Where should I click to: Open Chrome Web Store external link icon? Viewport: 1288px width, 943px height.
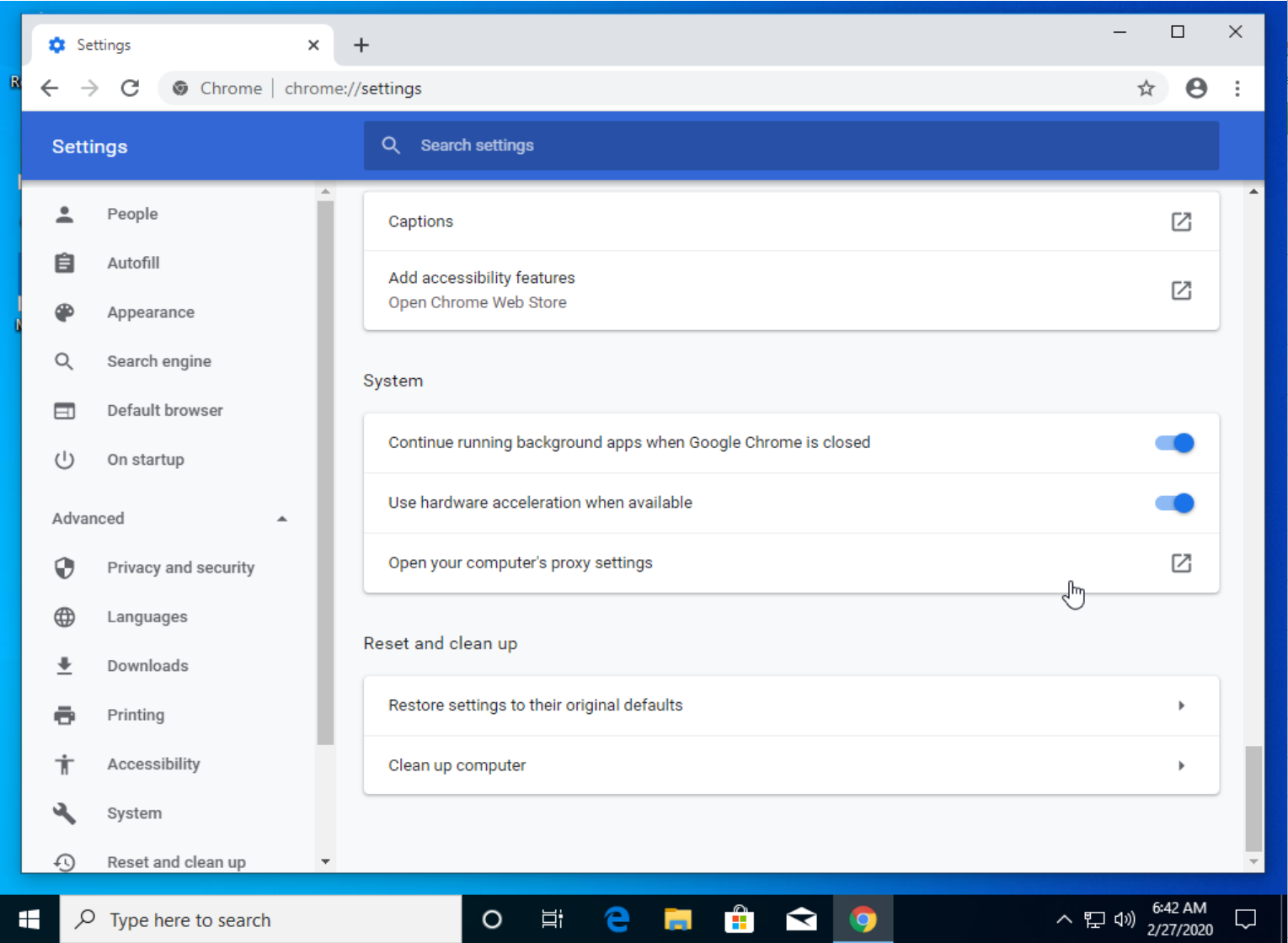click(x=1181, y=290)
